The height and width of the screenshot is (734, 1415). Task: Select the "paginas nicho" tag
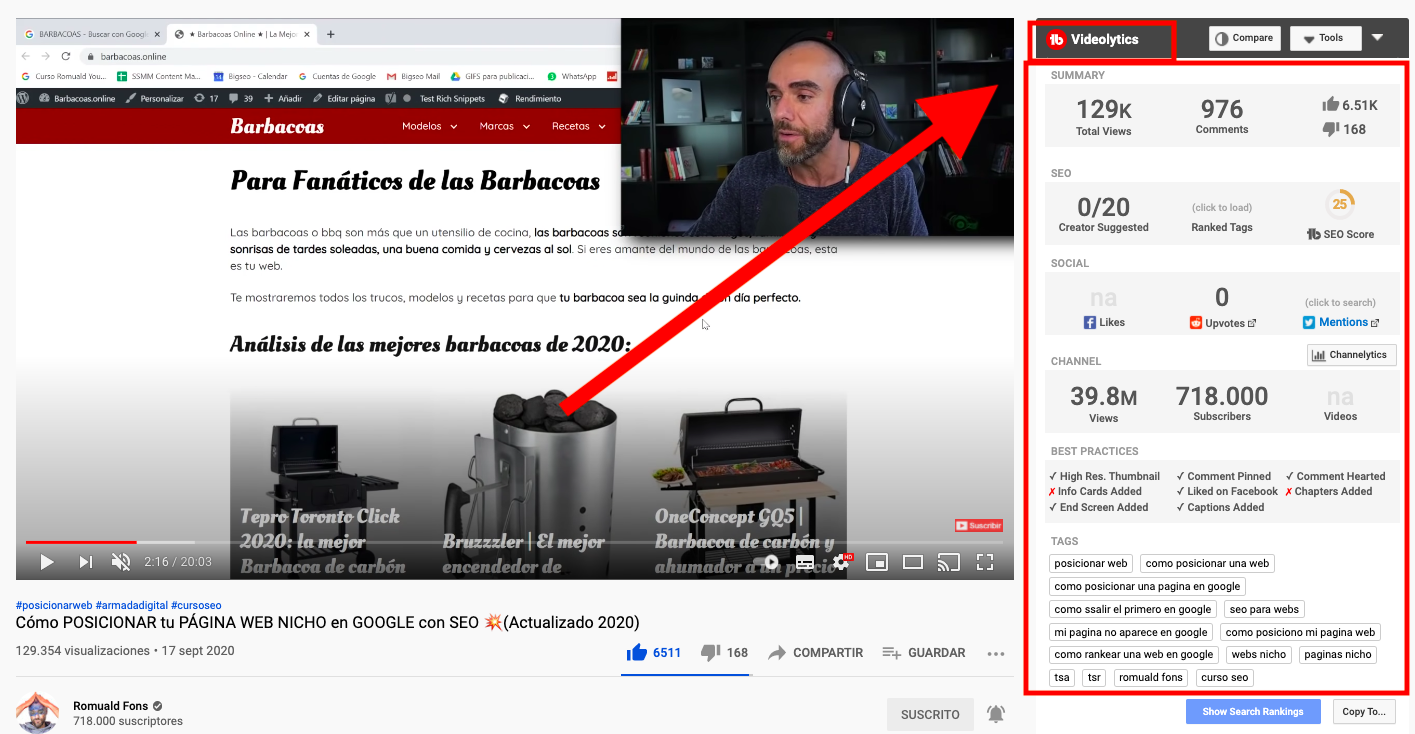1338,655
